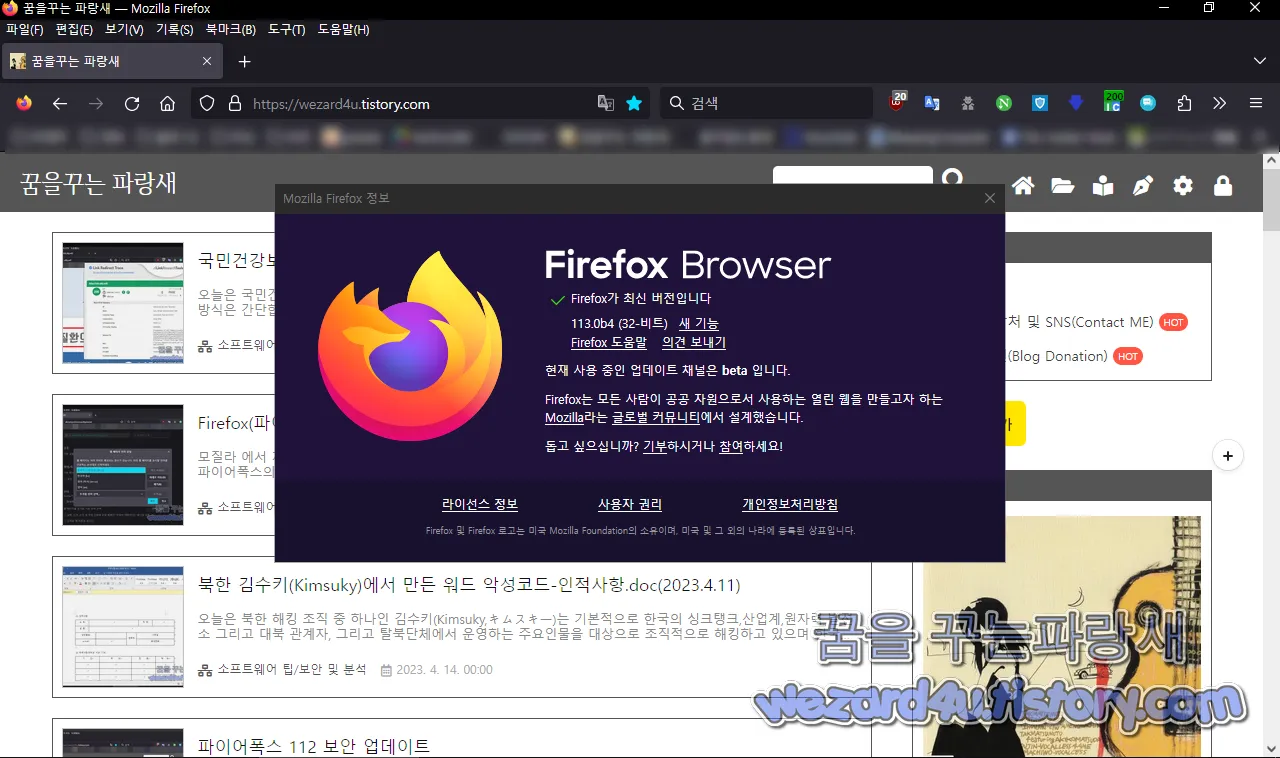
Task: Click the blog's gear settings icon
Action: (x=1183, y=185)
